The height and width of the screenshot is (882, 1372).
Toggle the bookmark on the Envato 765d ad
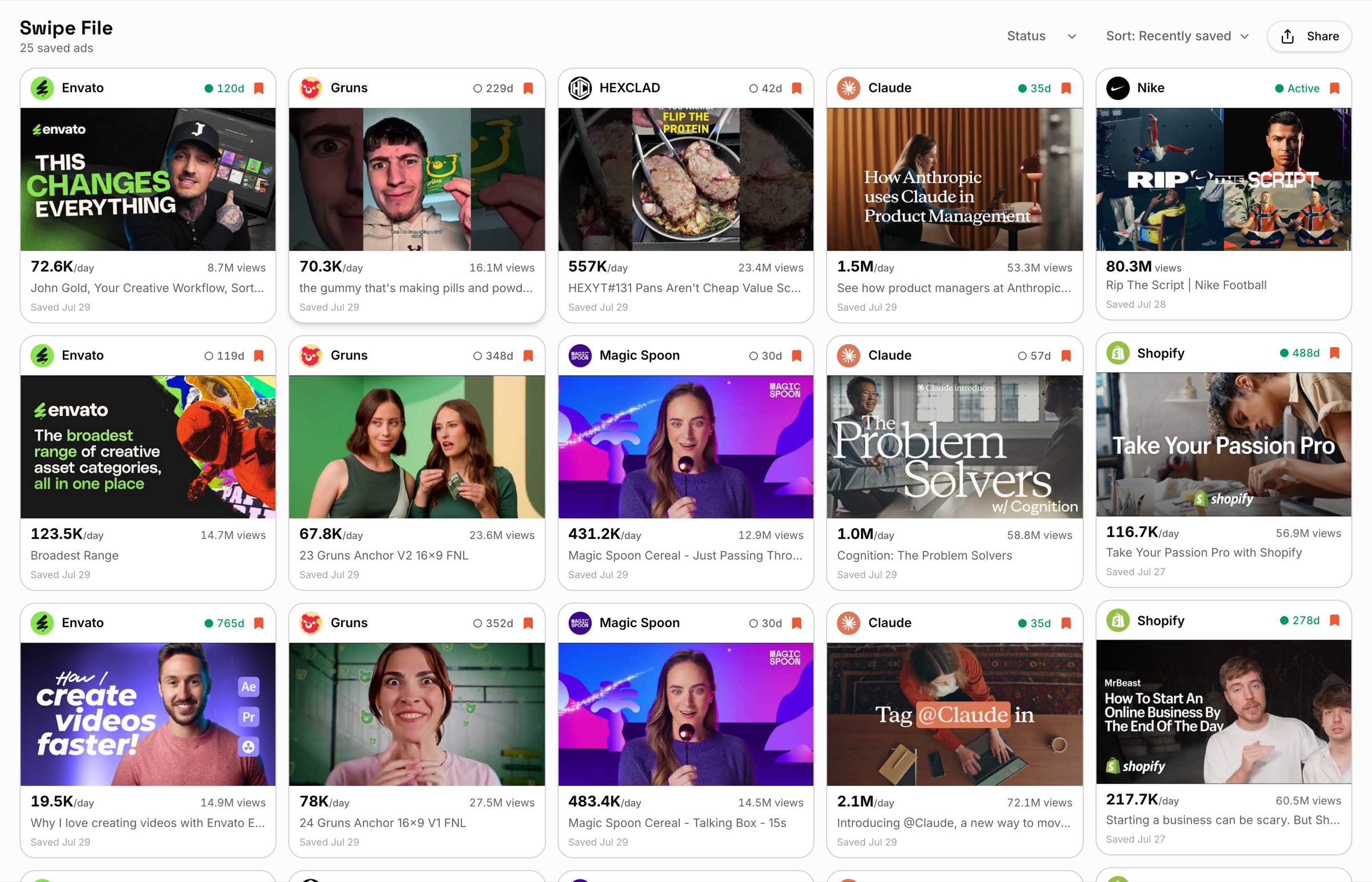(259, 623)
